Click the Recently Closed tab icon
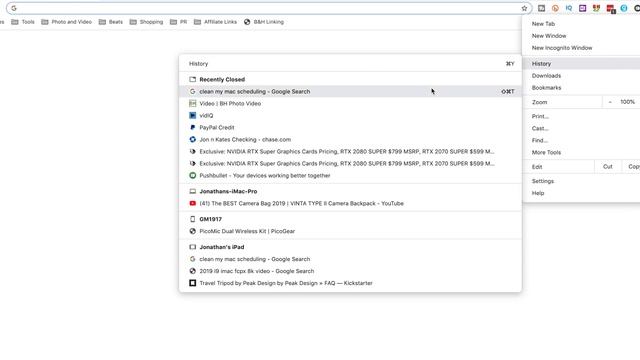 193,80
